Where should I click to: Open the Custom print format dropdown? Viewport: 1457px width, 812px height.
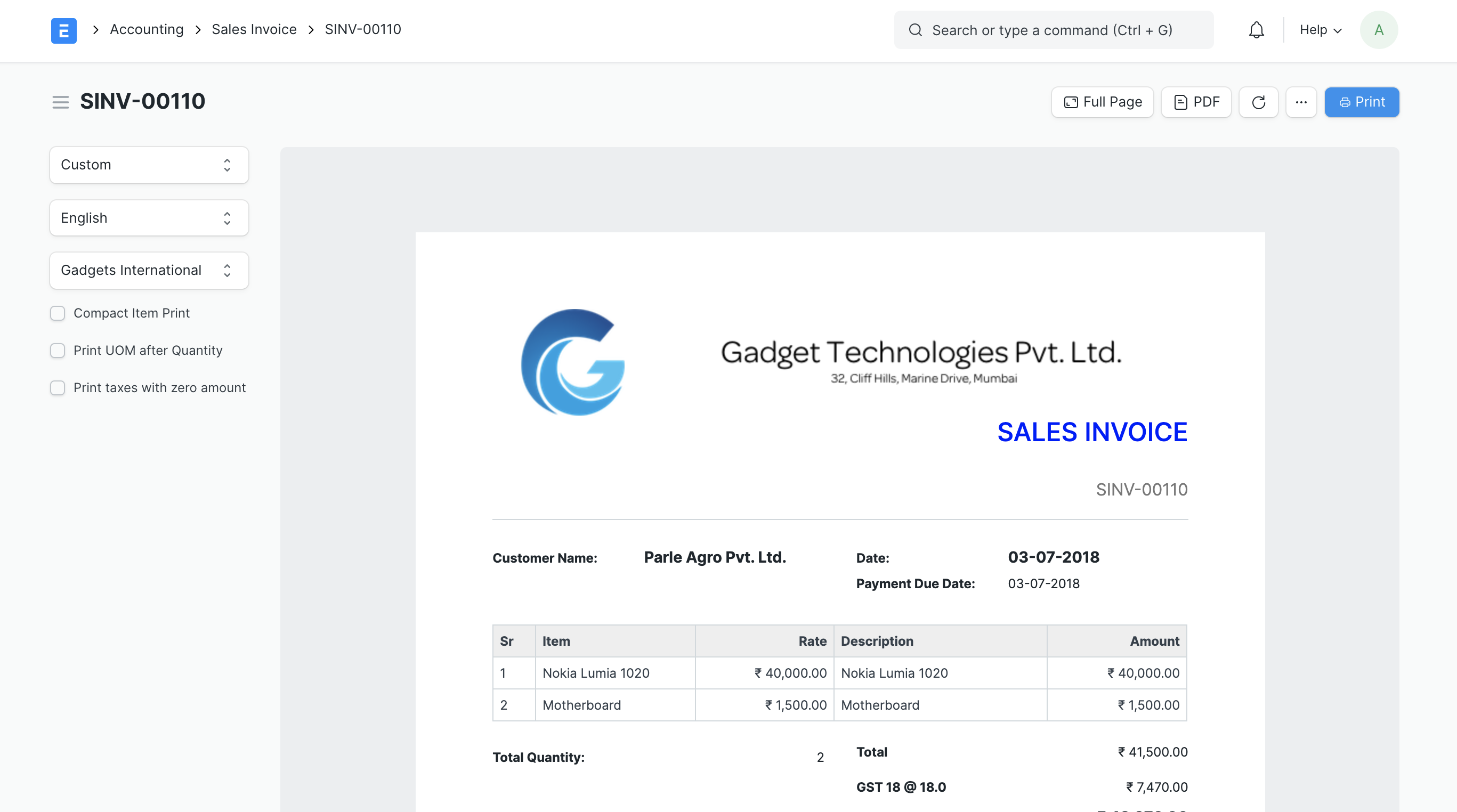149,165
